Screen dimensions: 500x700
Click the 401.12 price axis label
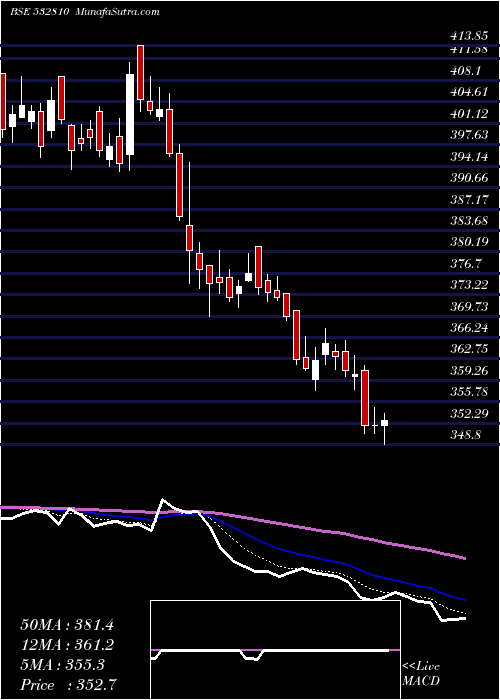469,114
